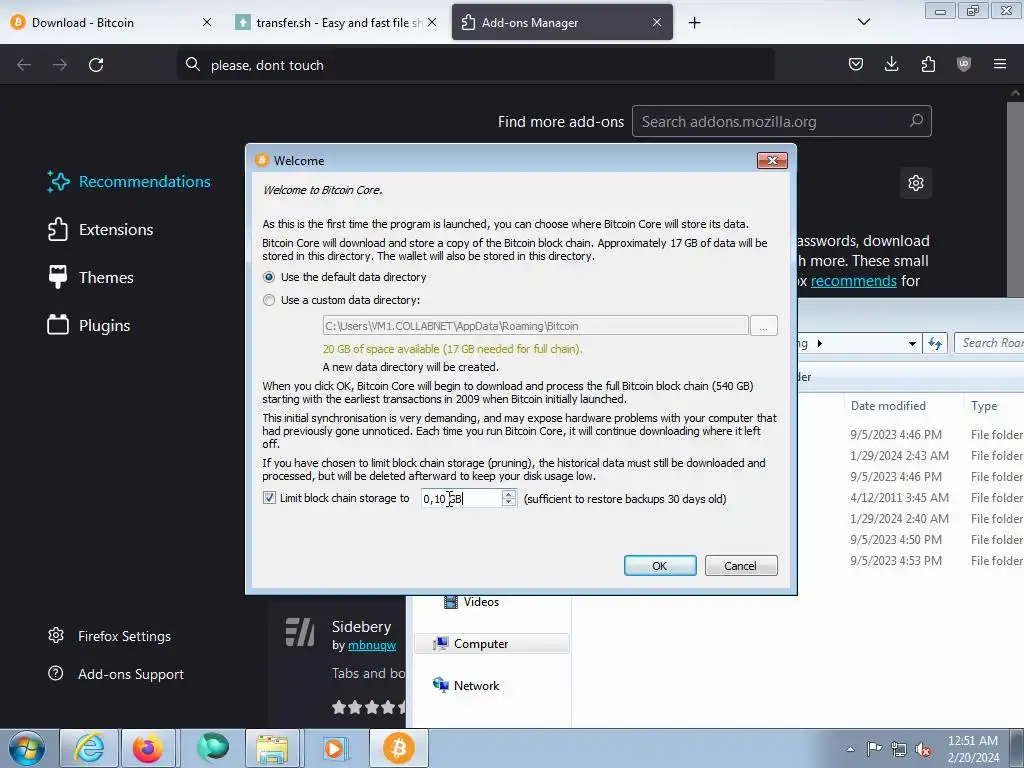This screenshot has width=1024, height=768.
Task: Follow the 'recommends' link
Action: [x=854, y=281]
